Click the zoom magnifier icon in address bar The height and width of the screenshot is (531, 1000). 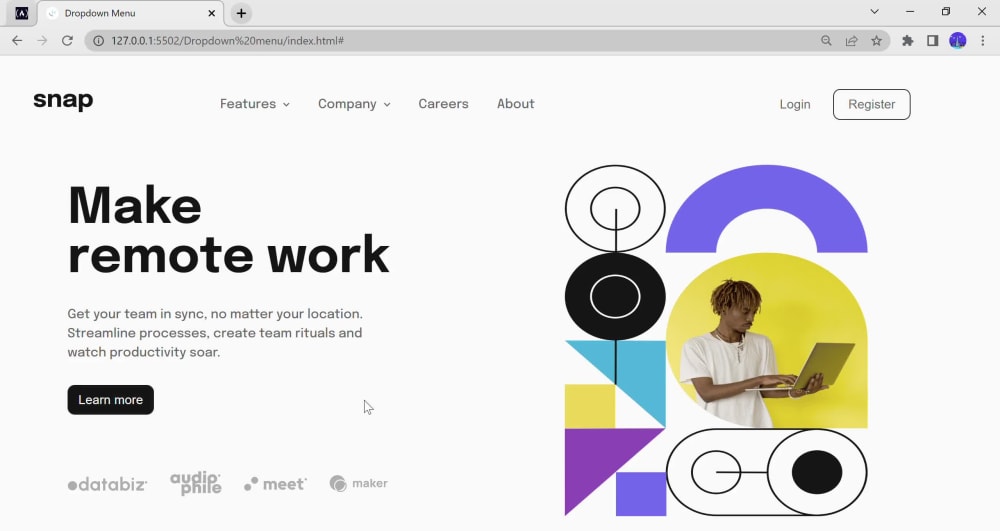tap(826, 41)
